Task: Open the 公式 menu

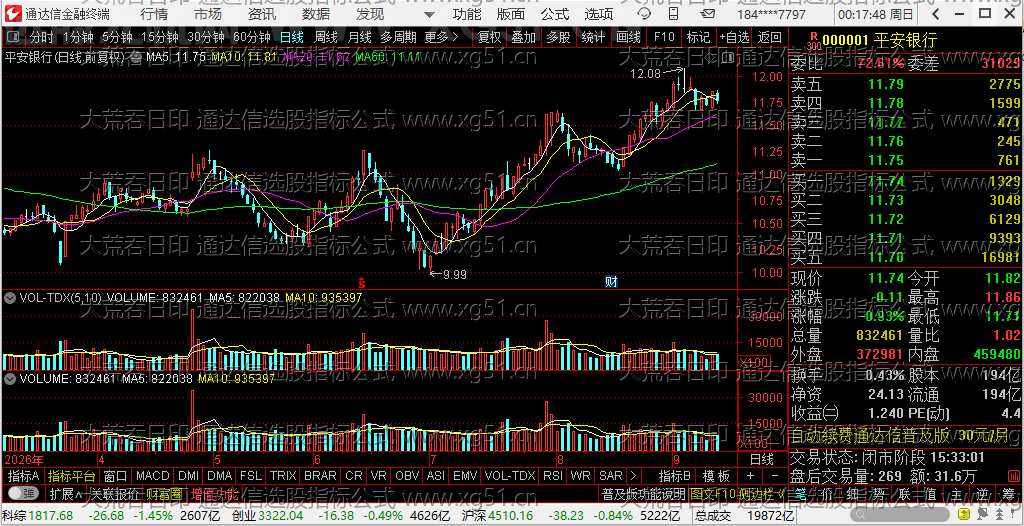Action: click(x=554, y=14)
